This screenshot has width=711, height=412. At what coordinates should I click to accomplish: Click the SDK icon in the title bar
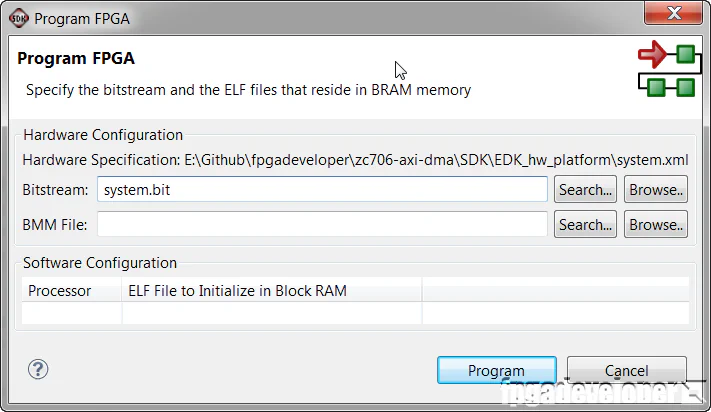click(19, 18)
